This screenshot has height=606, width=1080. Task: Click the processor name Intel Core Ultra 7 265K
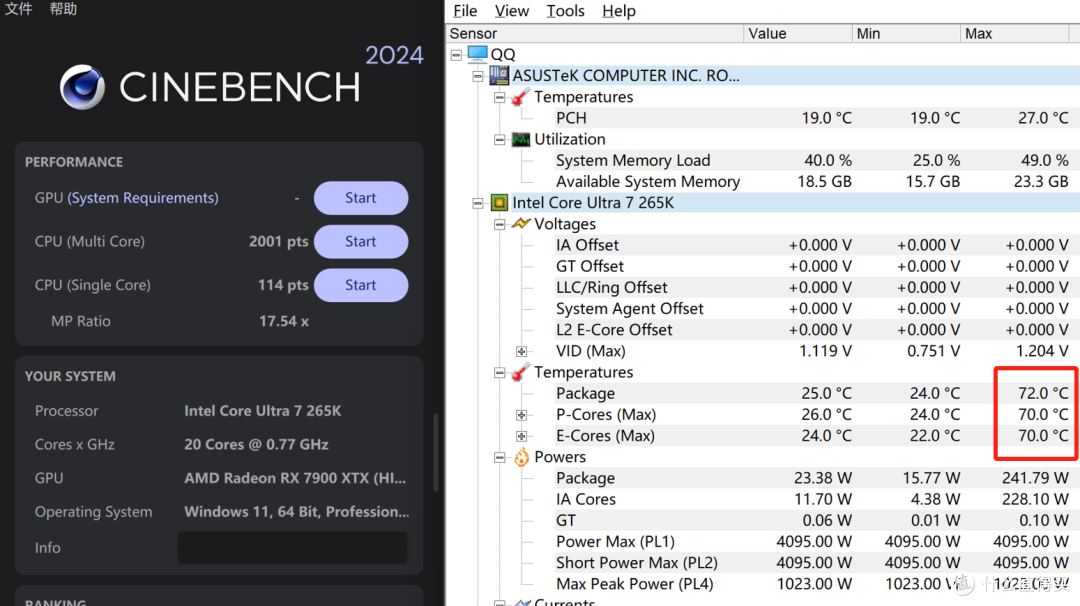coord(262,411)
